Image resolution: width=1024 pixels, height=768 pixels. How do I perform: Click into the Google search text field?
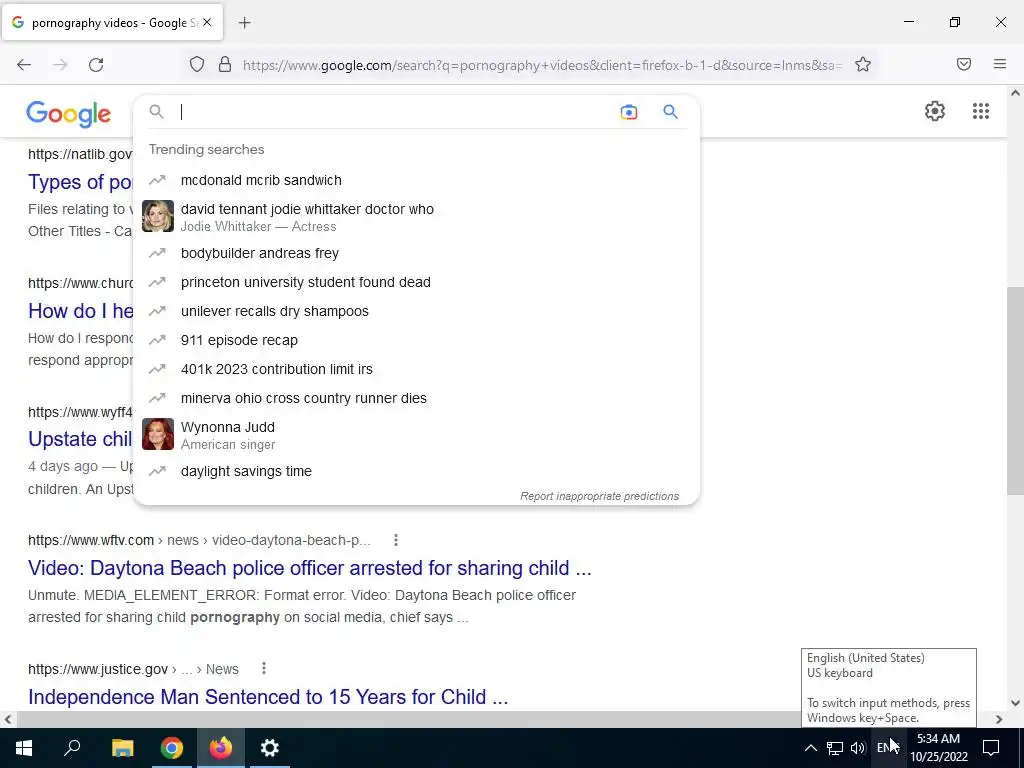395,112
